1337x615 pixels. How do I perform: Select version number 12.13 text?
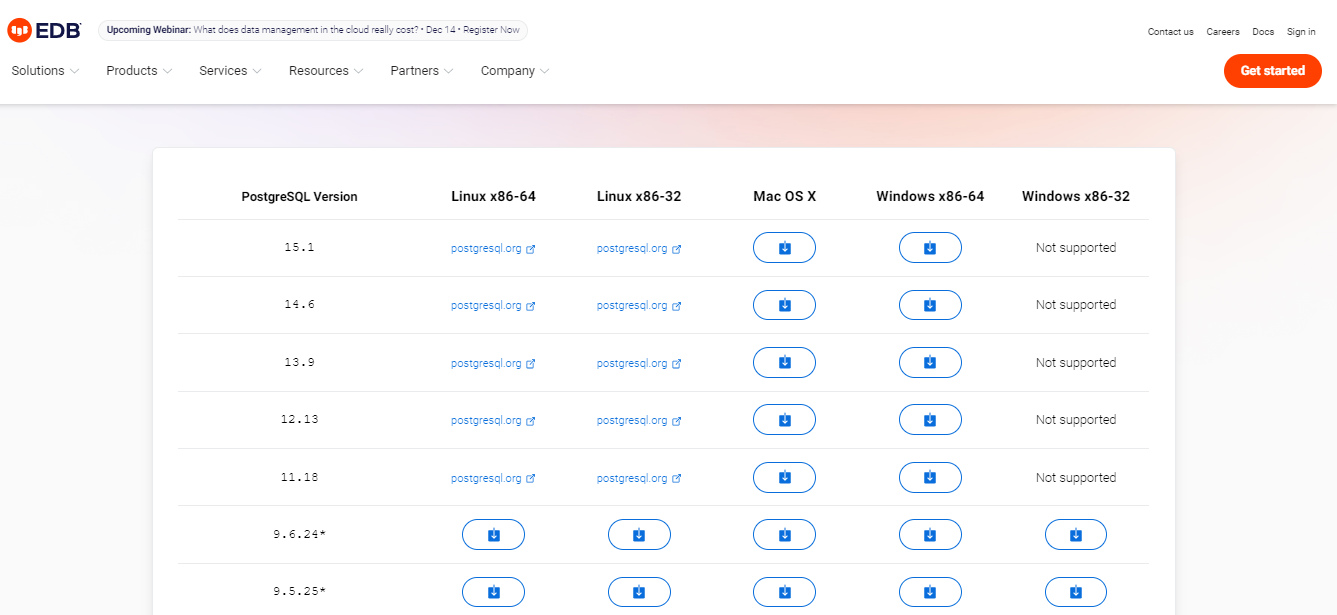coord(299,419)
